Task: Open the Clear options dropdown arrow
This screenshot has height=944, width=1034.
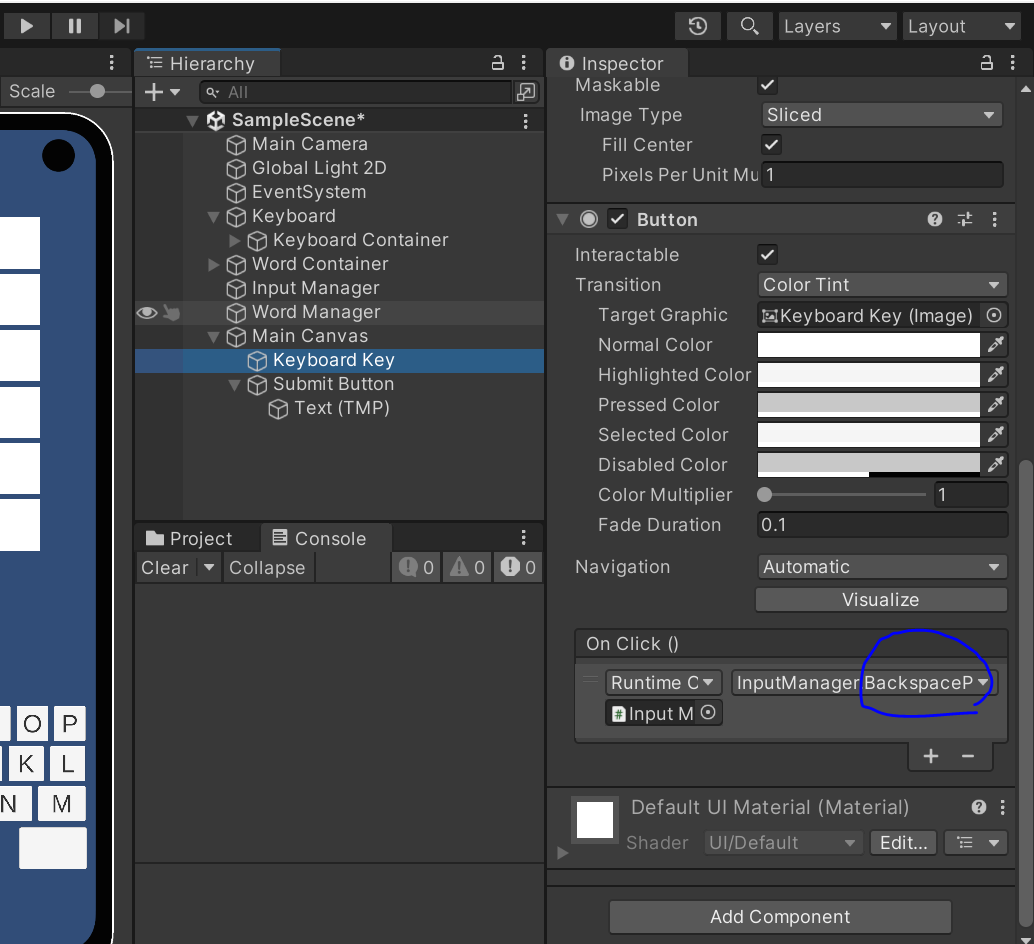Action: coord(209,568)
